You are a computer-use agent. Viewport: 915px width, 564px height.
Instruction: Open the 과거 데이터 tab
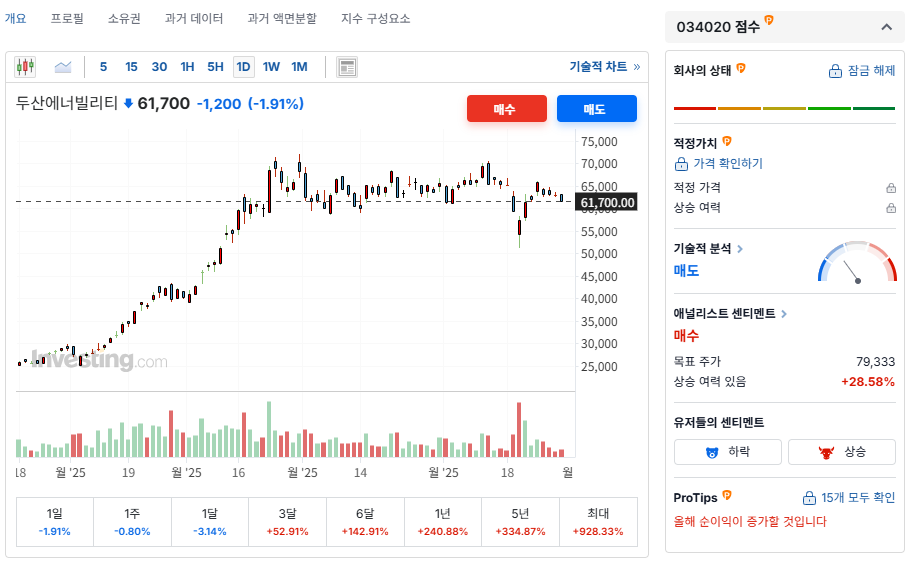(x=194, y=19)
